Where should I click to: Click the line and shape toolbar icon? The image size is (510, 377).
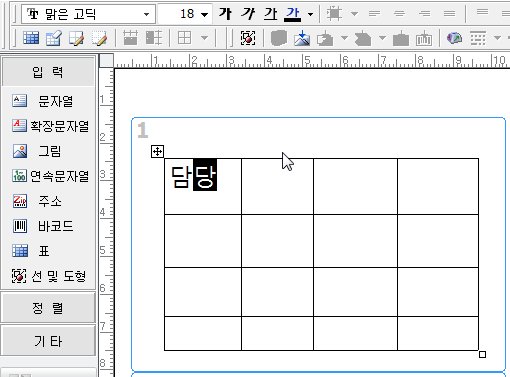(248, 38)
